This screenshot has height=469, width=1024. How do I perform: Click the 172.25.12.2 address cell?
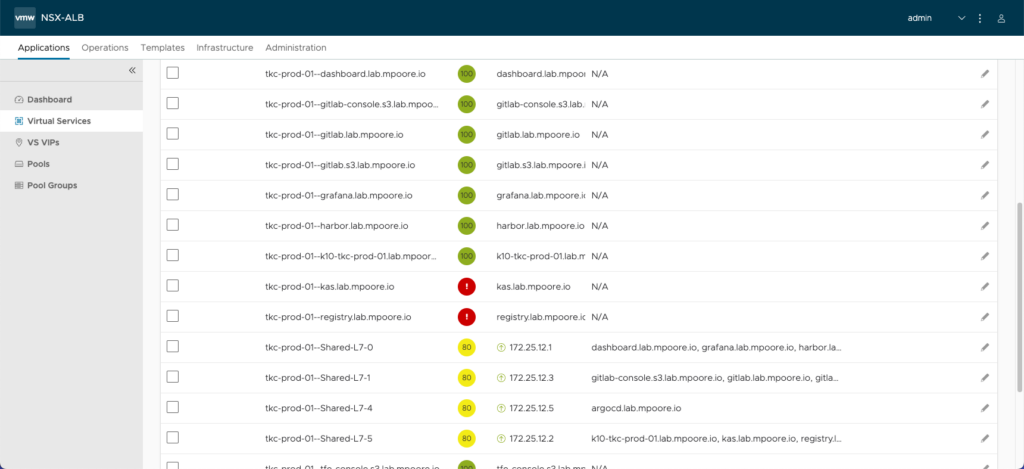[x=531, y=438]
